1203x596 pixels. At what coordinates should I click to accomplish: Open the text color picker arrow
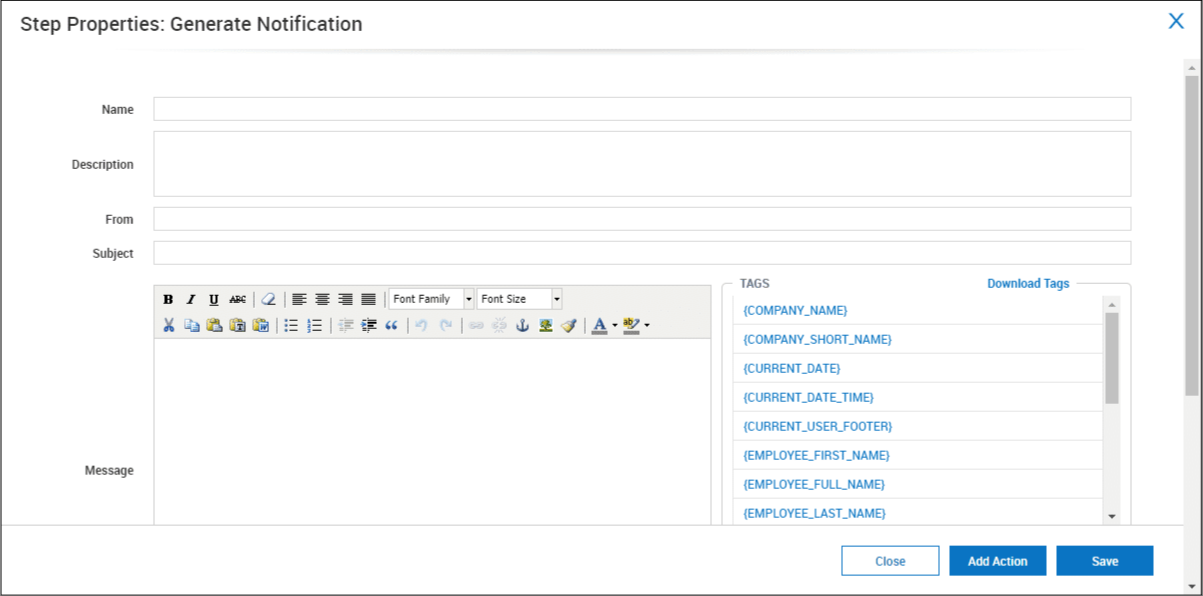click(x=614, y=325)
